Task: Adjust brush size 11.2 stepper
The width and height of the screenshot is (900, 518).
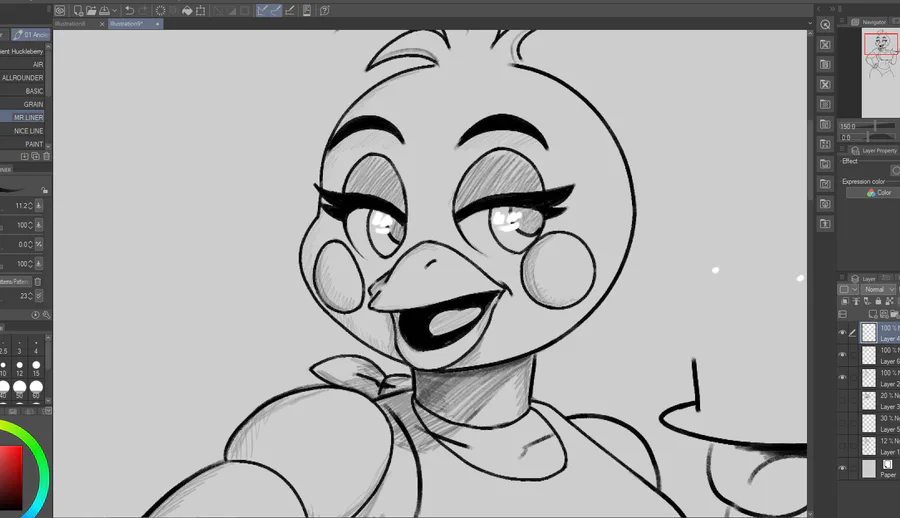Action: [x=30, y=206]
